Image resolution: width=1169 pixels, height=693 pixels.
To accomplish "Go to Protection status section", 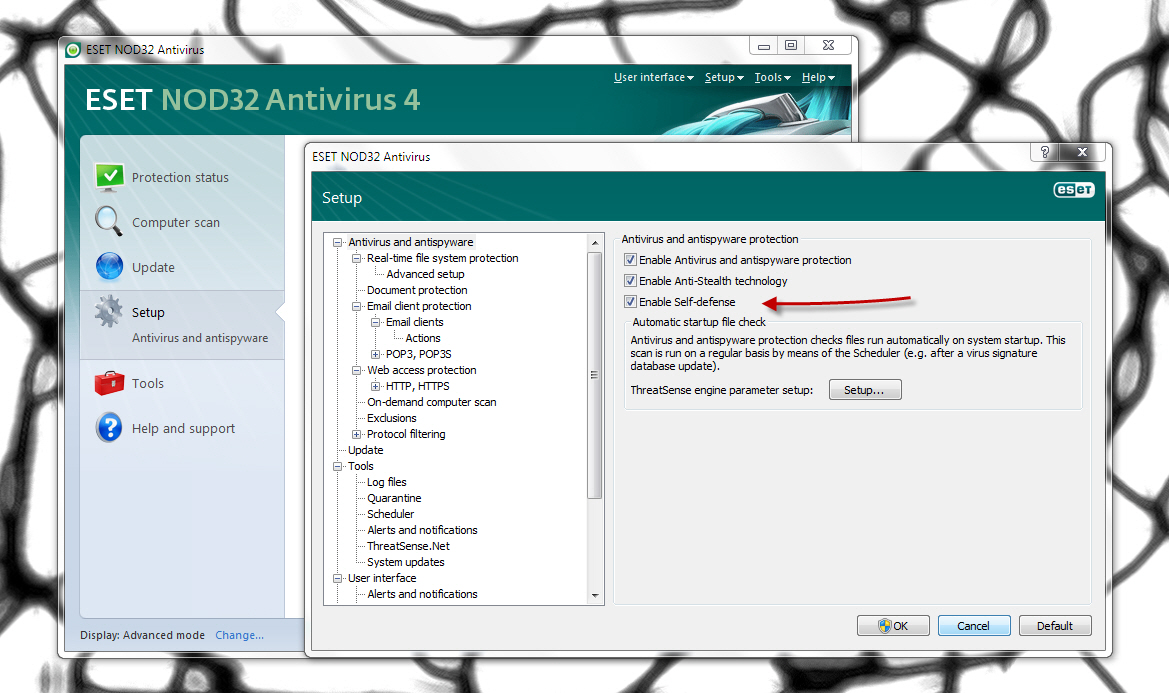I will pos(180,177).
